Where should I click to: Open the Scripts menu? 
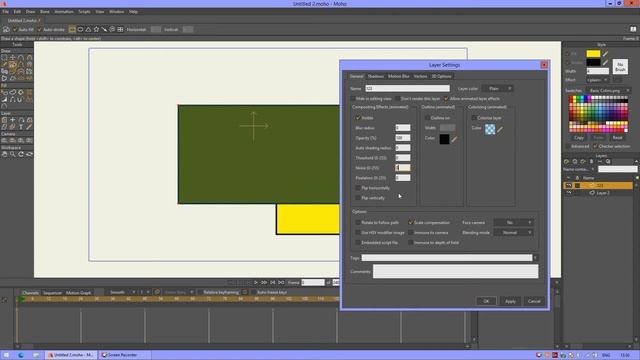click(84, 12)
